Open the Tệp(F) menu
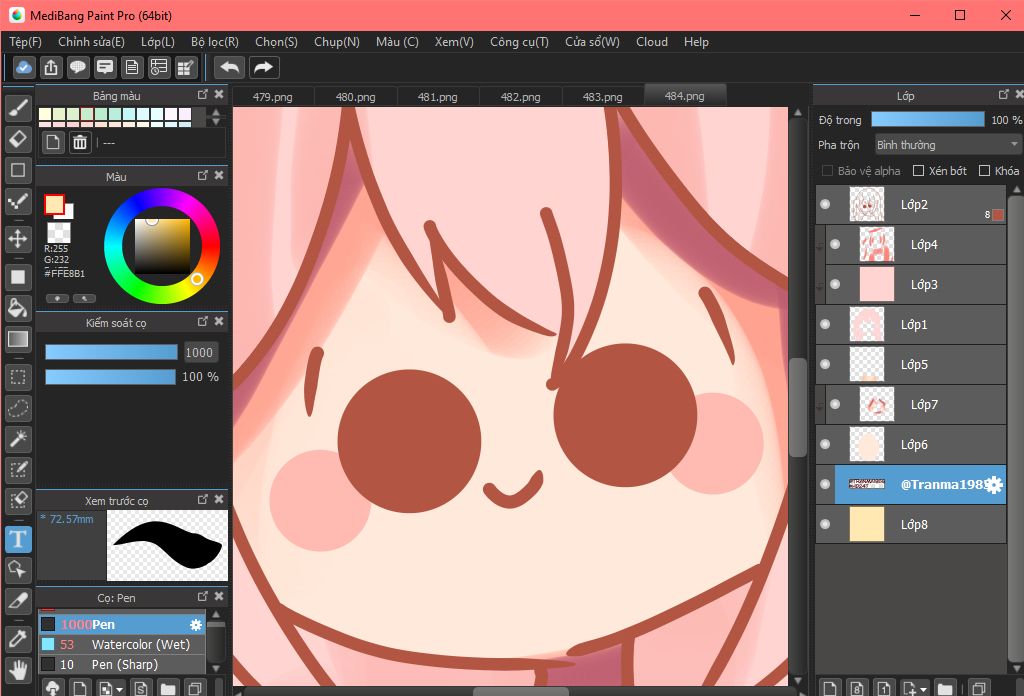 click(x=25, y=42)
